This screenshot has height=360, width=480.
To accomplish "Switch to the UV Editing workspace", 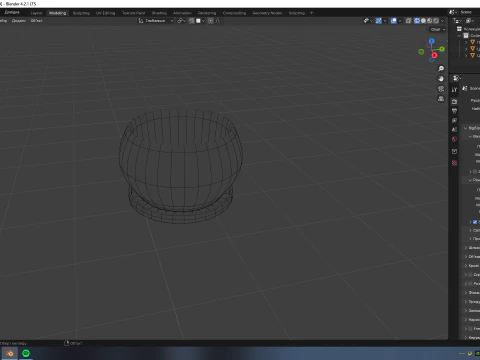I will coord(105,13).
